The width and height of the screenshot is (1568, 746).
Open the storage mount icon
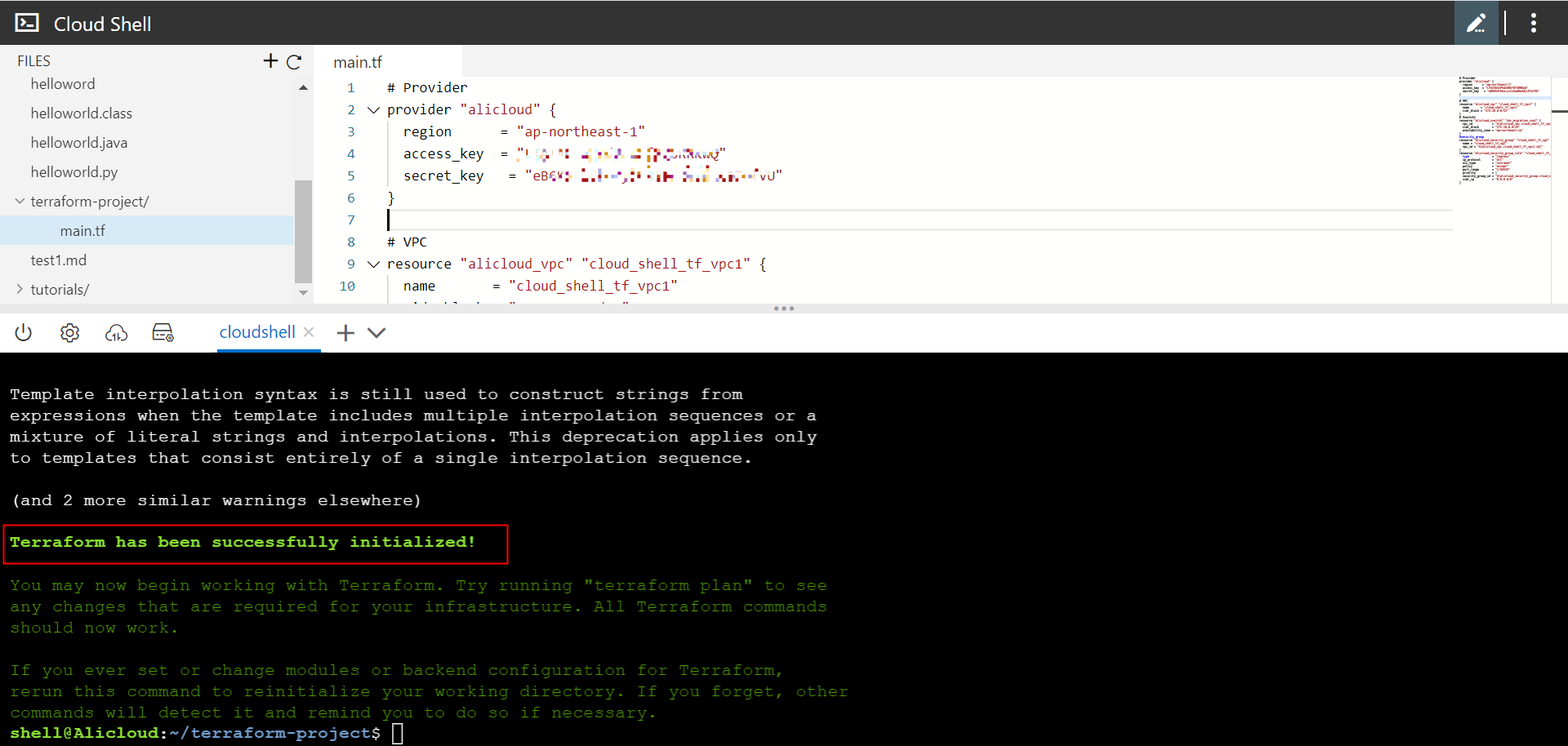point(163,332)
